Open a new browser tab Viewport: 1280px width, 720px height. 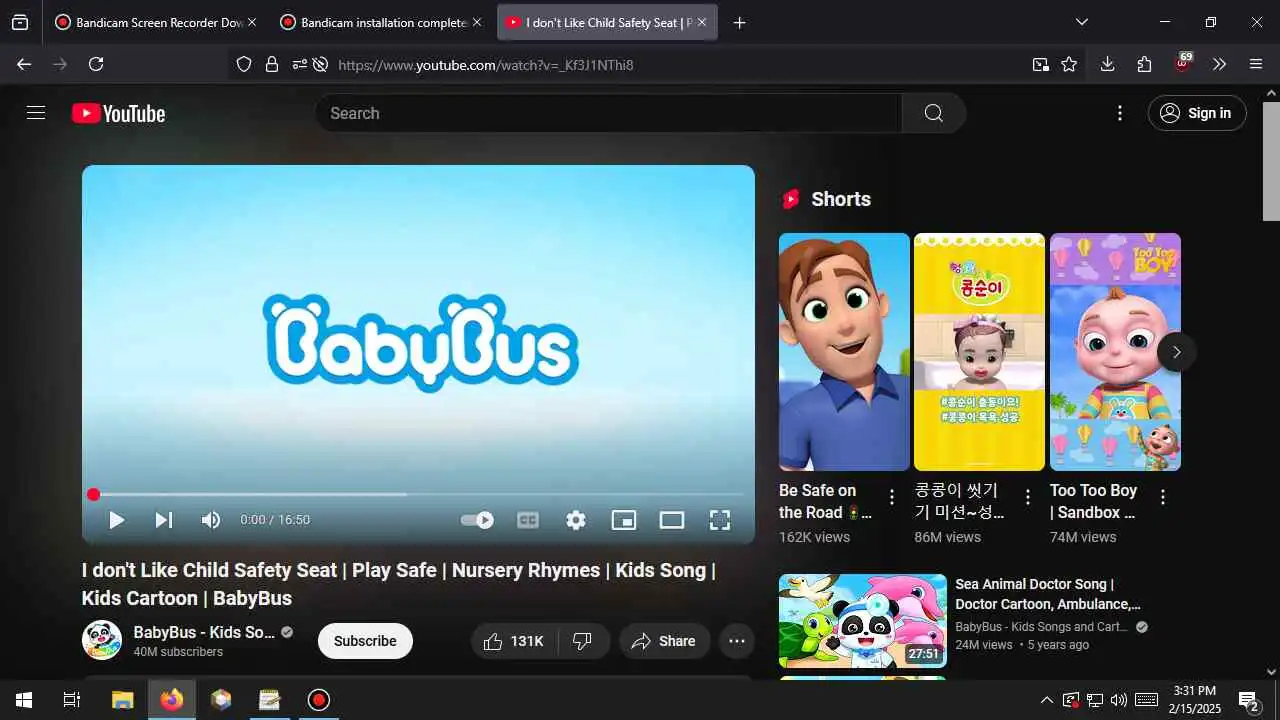click(x=740, y=22)
